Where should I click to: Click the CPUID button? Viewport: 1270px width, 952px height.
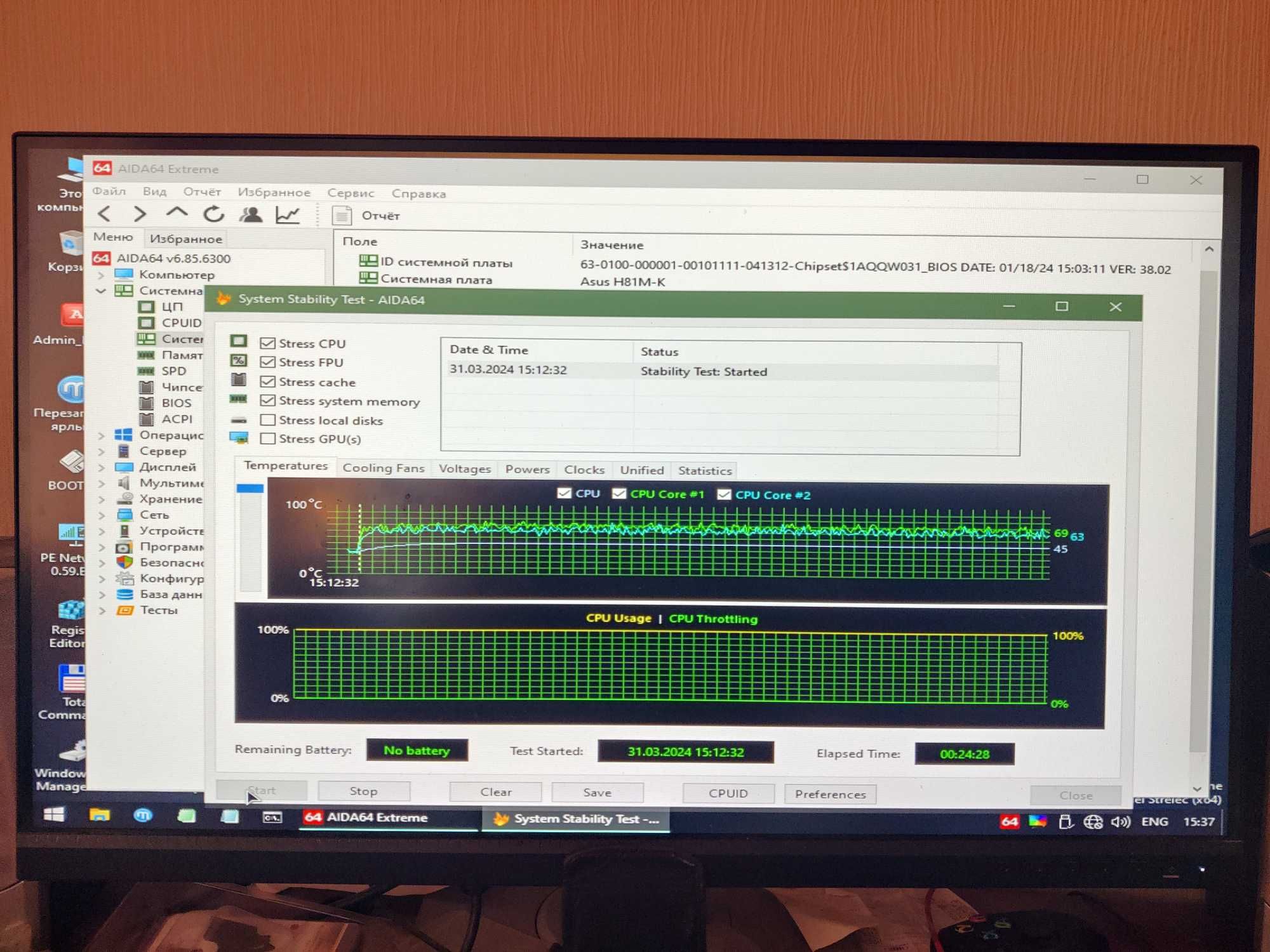tap(728, 793)
